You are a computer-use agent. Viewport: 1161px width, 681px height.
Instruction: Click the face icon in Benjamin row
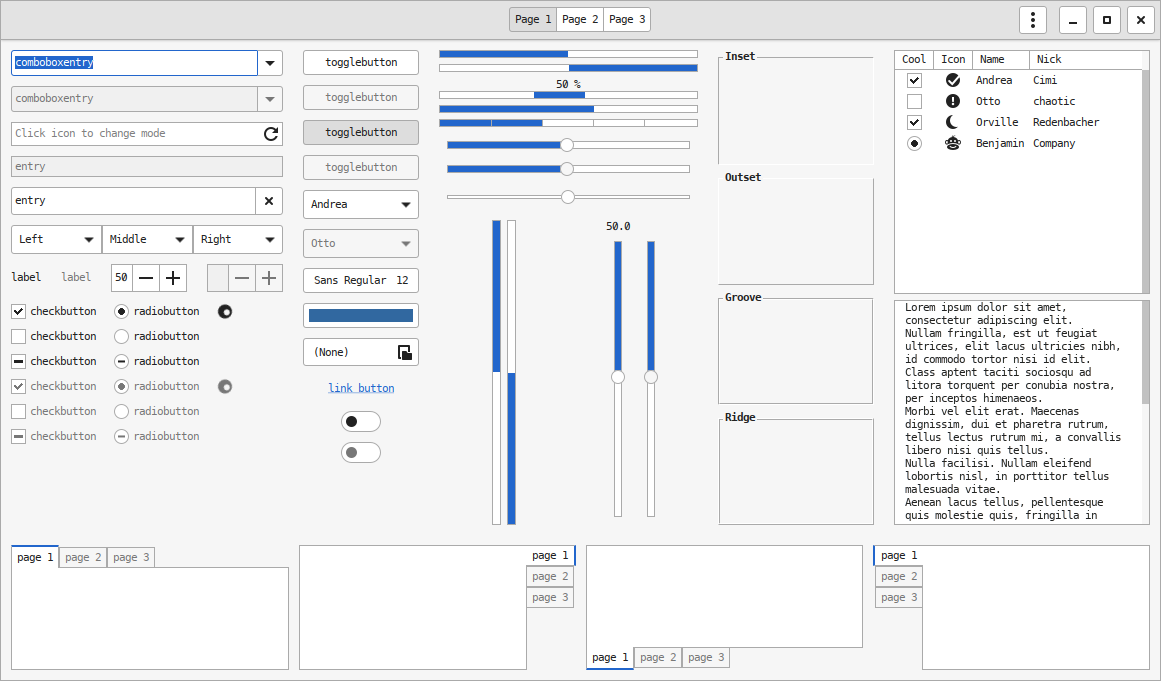click(x=953, y=144)
